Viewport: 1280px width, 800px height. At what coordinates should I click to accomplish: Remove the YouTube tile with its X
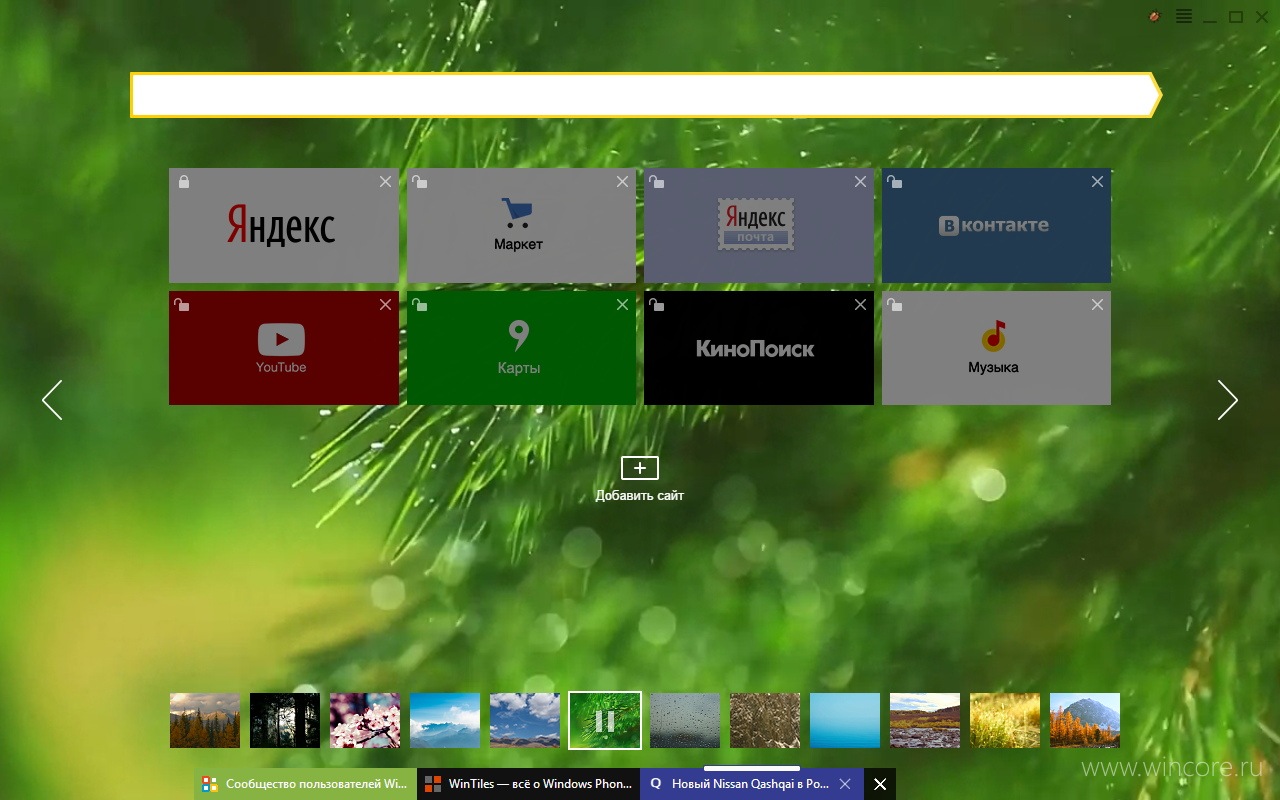(385, 304)
